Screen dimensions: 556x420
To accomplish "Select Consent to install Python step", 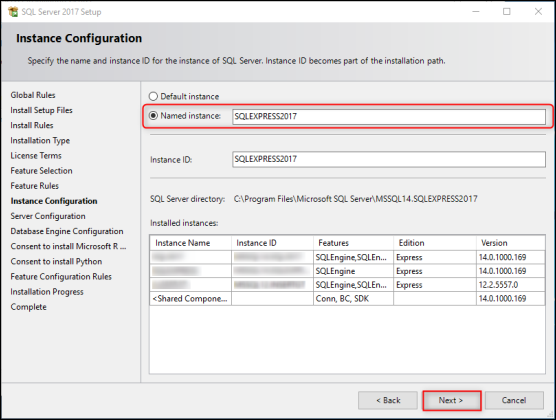I will pyautogui.click(x=56, y=261).
